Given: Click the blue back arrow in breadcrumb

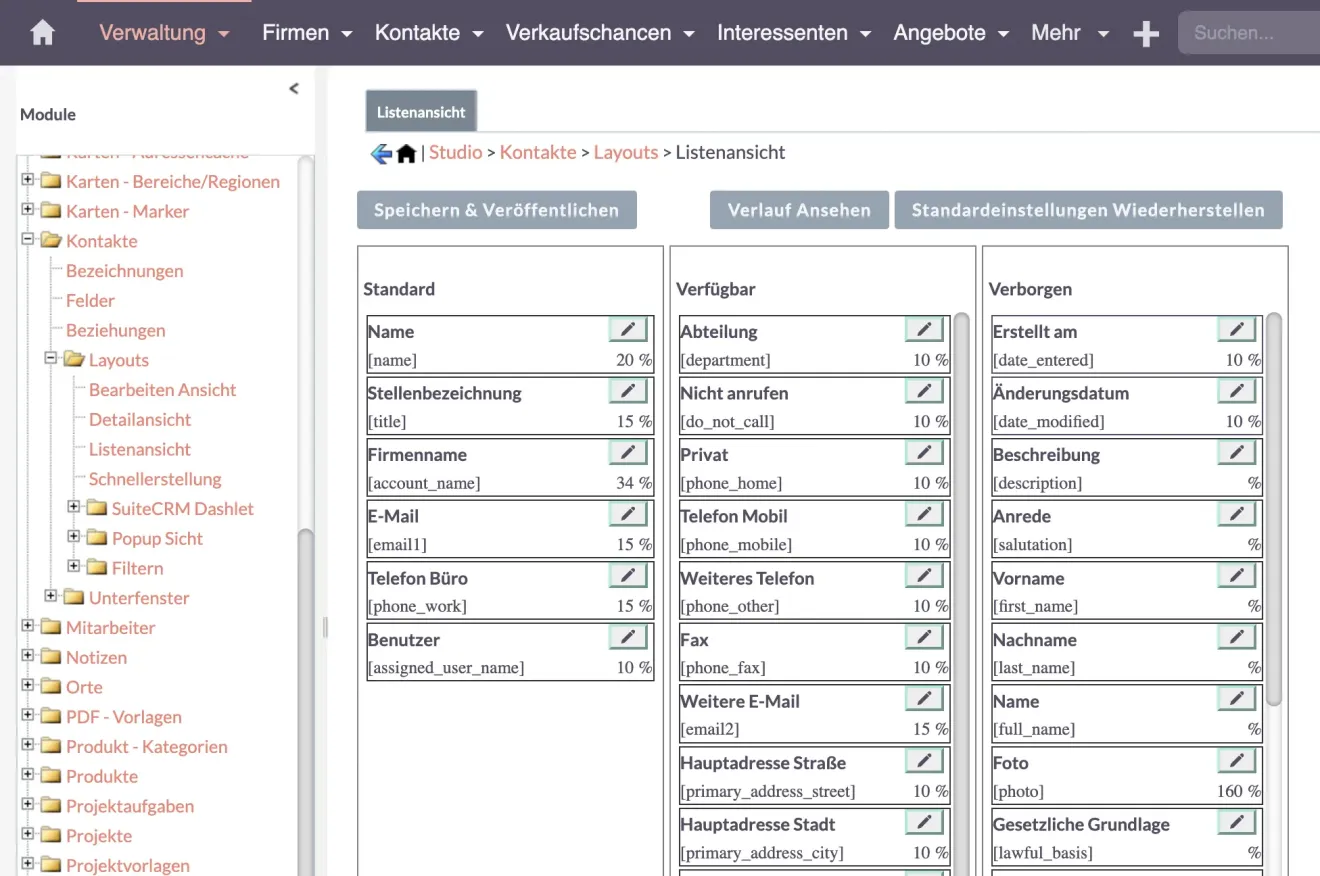Looking at the screenshot, I should [x=381, y=154].
